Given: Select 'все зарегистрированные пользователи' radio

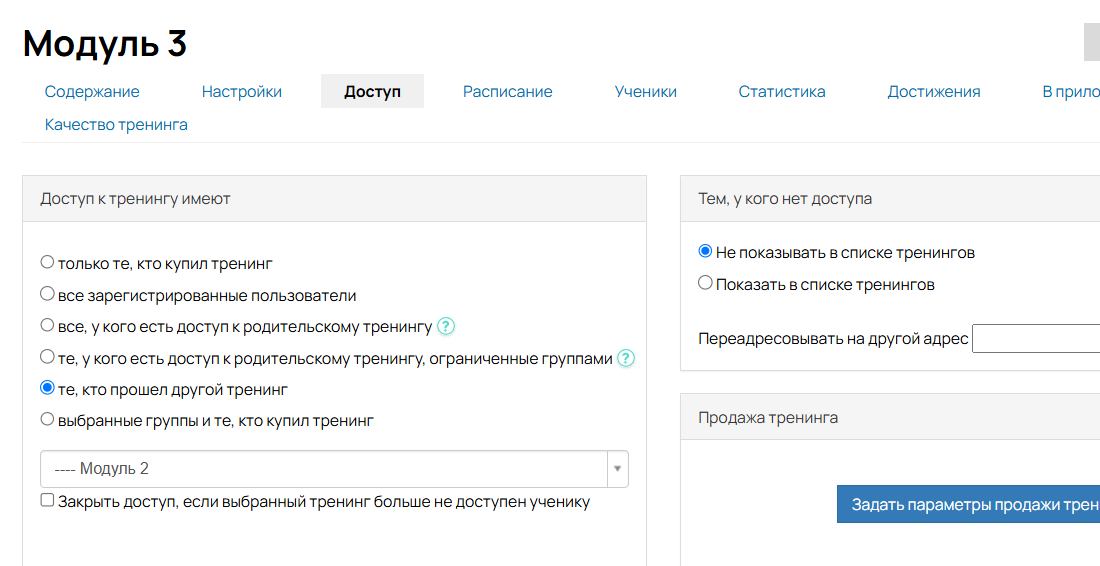Looking at the screenshot, I should point(47,294).
